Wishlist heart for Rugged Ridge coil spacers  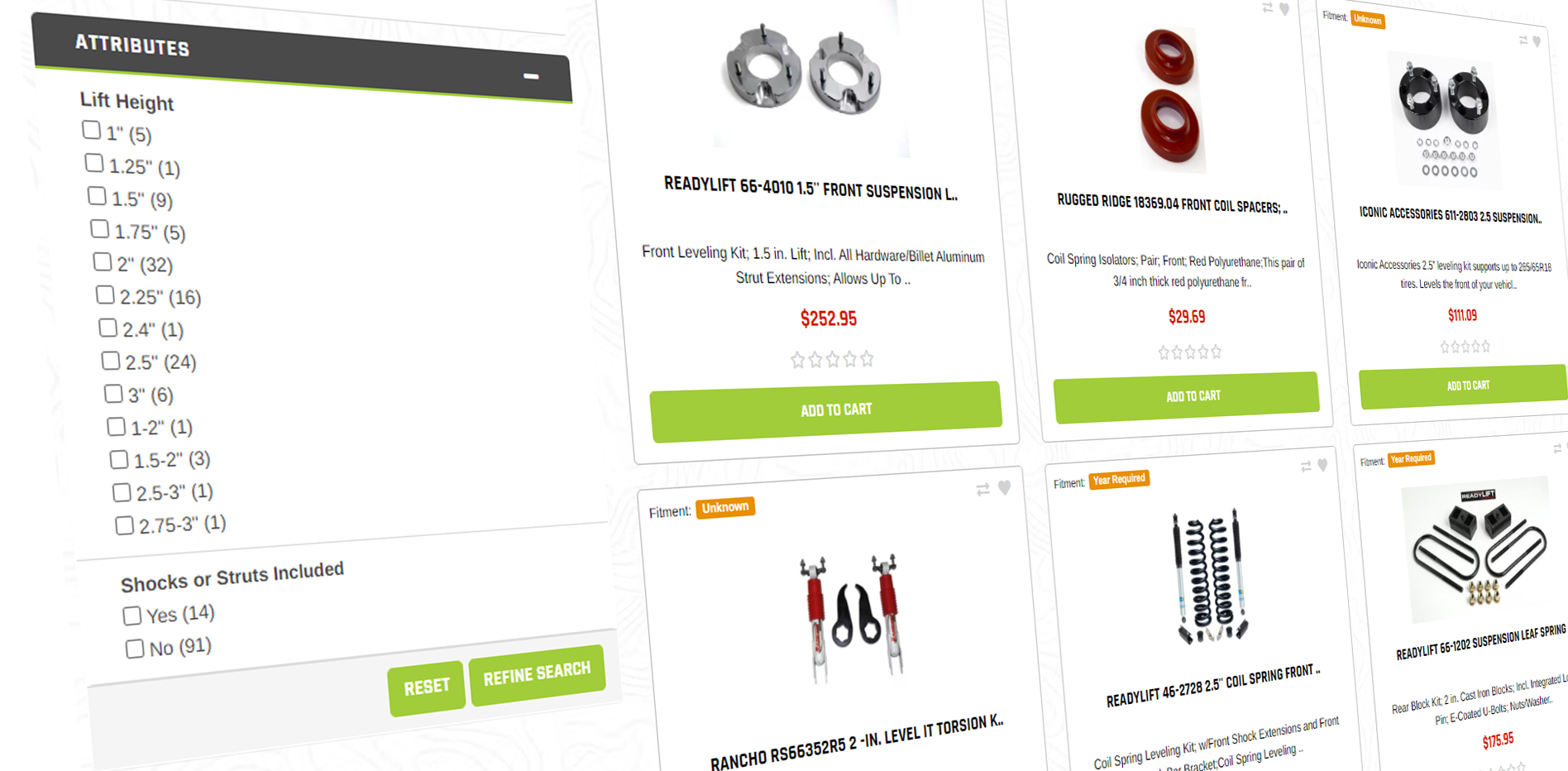(x=1284, y=9)
